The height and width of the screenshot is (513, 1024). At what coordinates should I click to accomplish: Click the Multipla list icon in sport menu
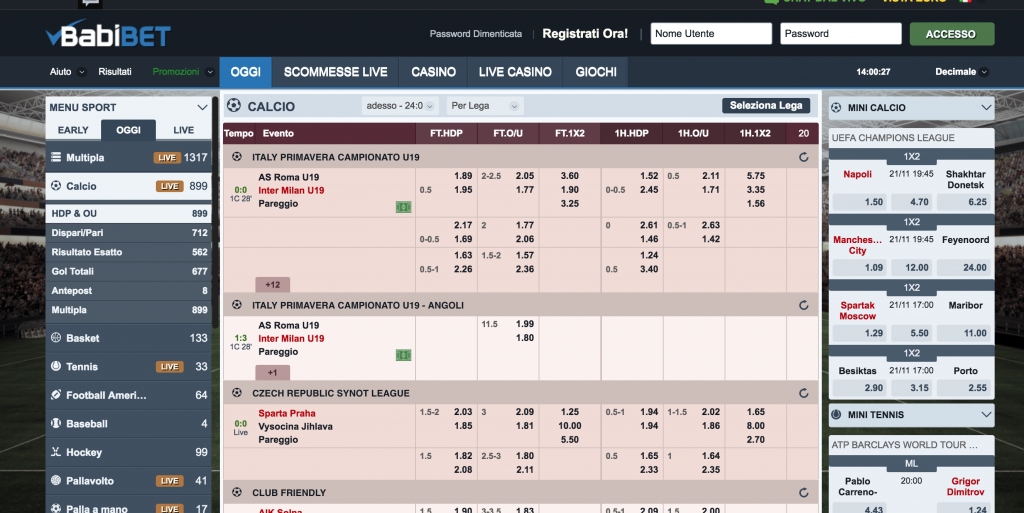56,157
